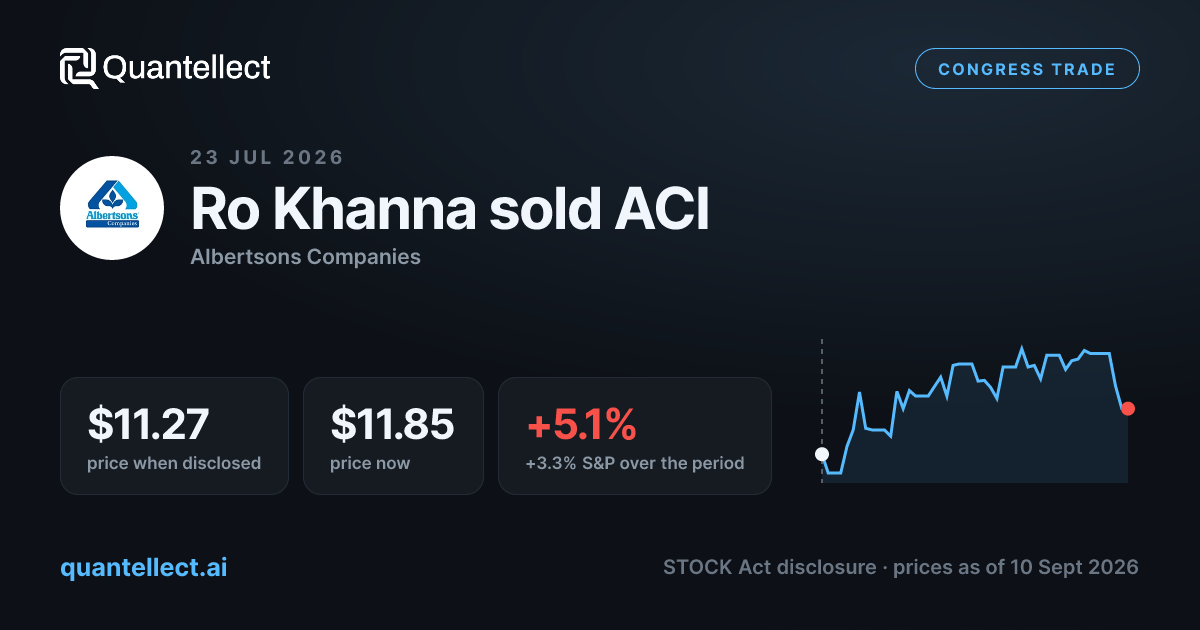Select the Congress Trade badge
Viewport: 1200px width, 630px height.
[x=1027, y=69]
